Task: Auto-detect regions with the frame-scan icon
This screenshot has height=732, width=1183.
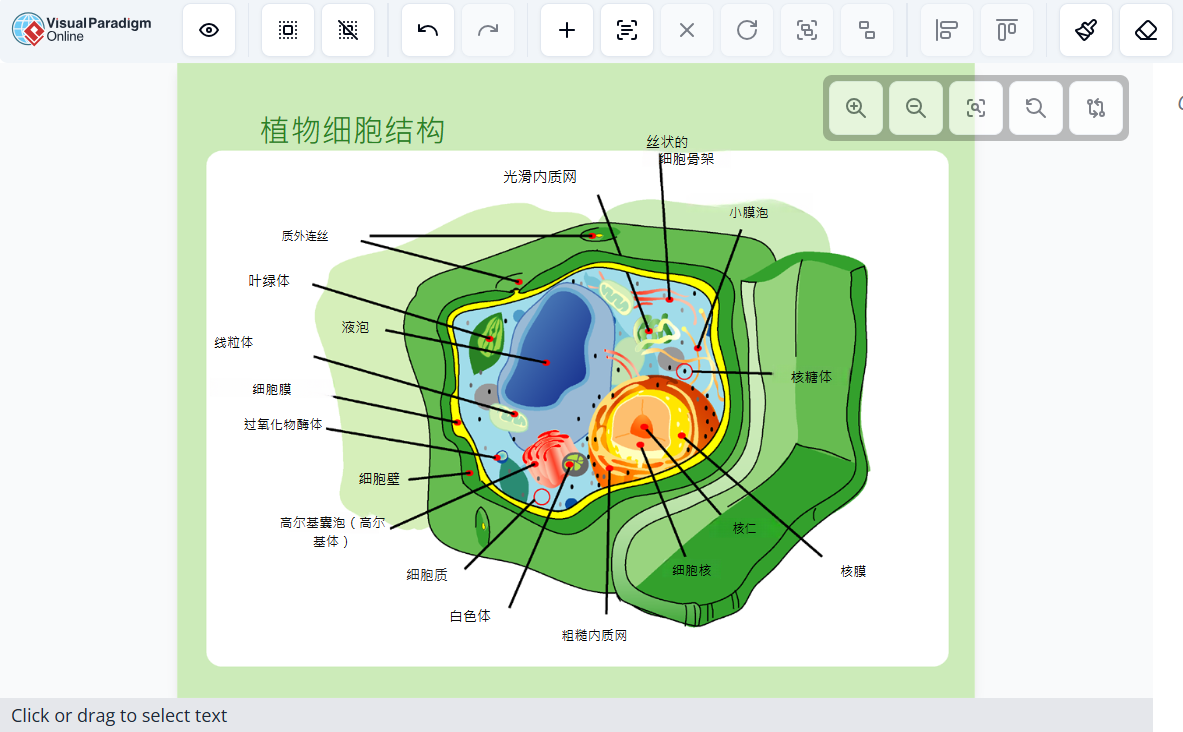Action: coord(807,30)
